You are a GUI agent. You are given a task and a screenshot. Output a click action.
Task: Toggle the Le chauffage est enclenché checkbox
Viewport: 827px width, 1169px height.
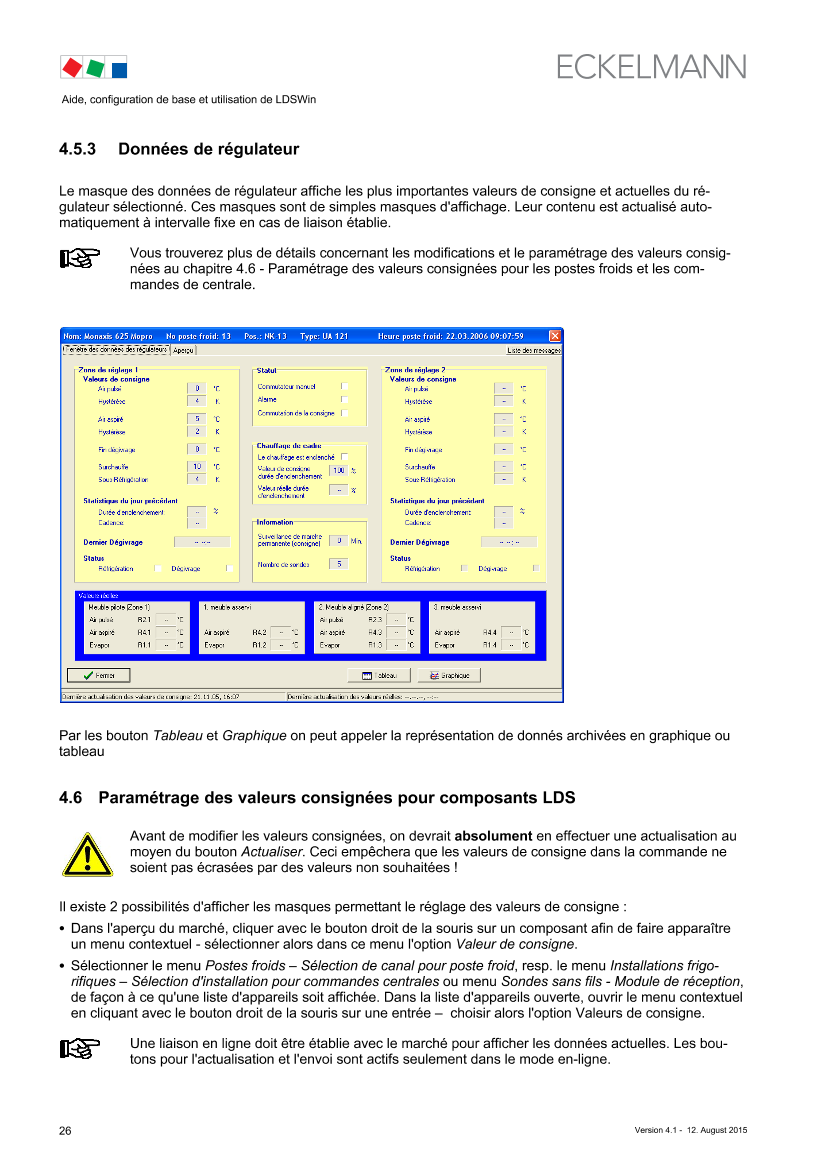point(344,457)
